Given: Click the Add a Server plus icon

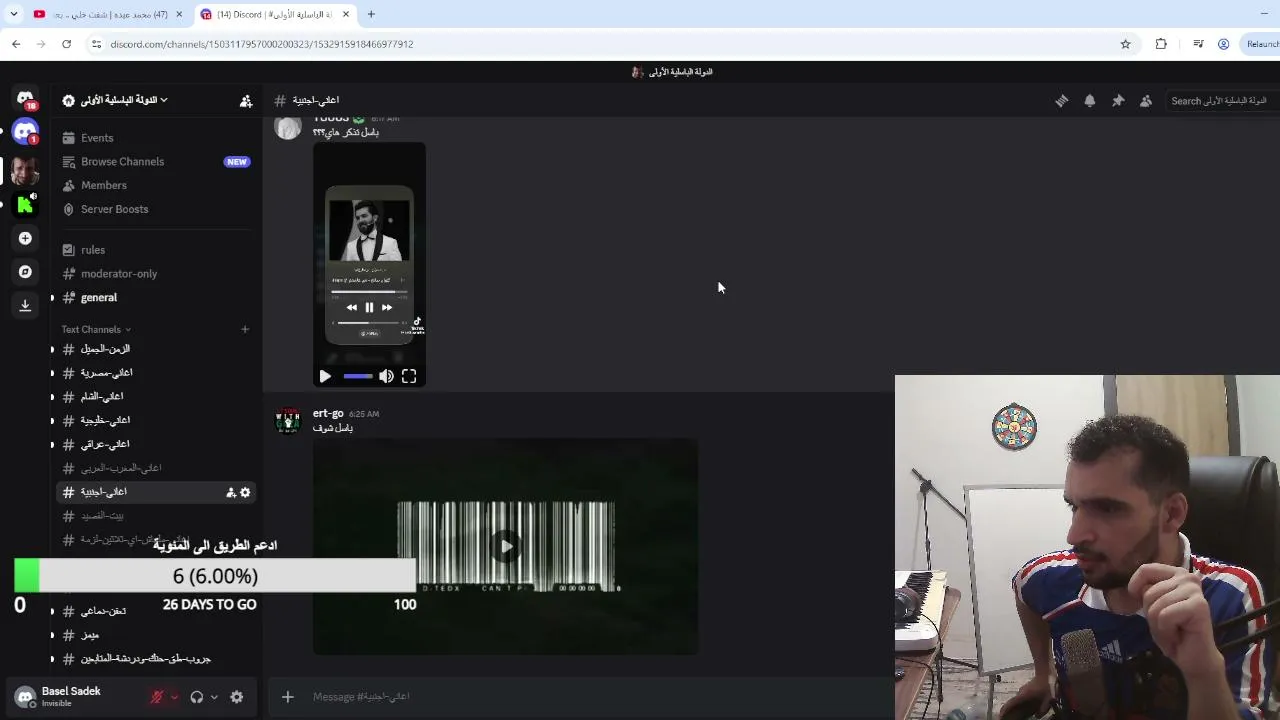Looking at the screenshot, I should pos(25,238).
